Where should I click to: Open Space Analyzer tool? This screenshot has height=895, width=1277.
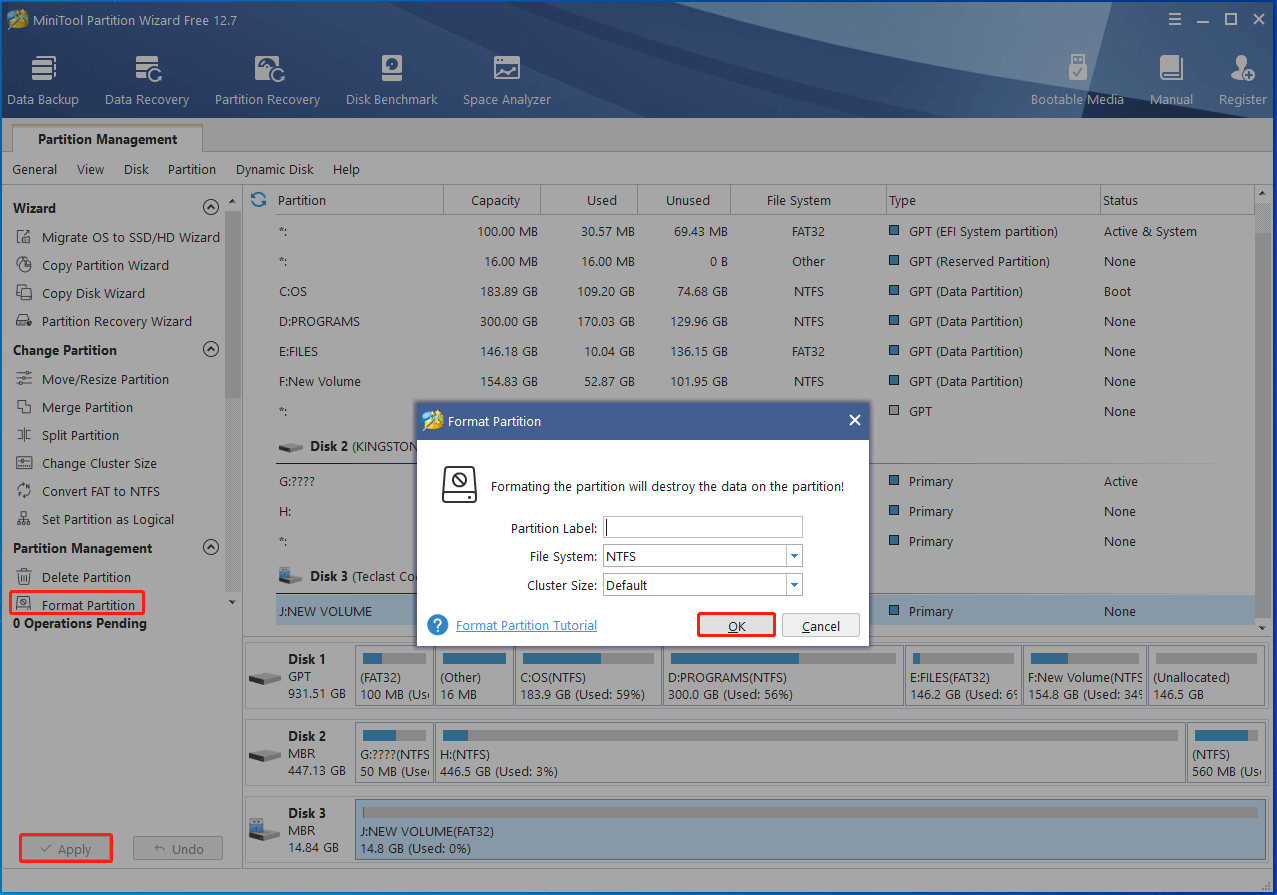(x=507, y=81)
